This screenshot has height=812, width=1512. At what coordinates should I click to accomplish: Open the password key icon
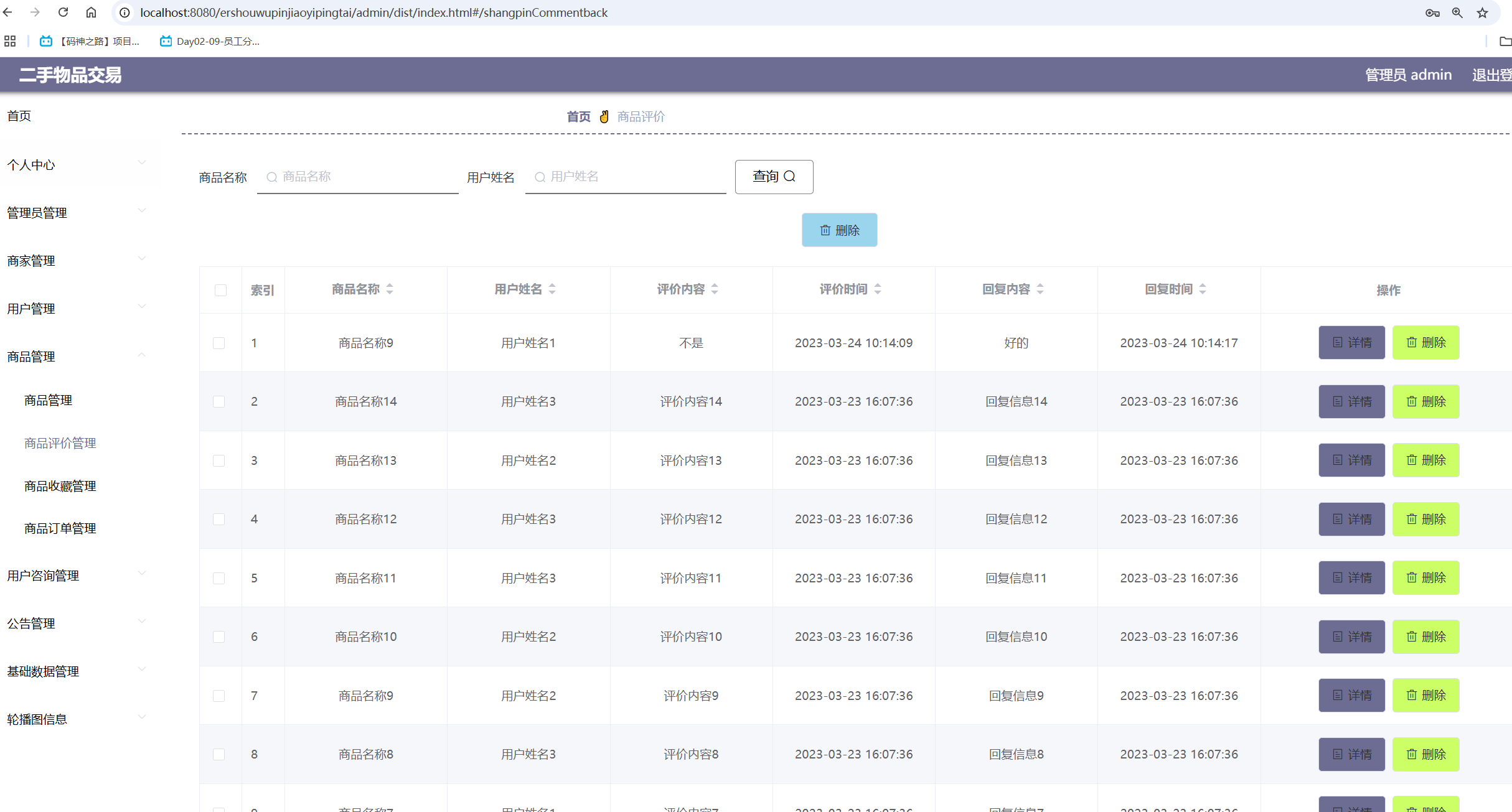point(1432,12)
